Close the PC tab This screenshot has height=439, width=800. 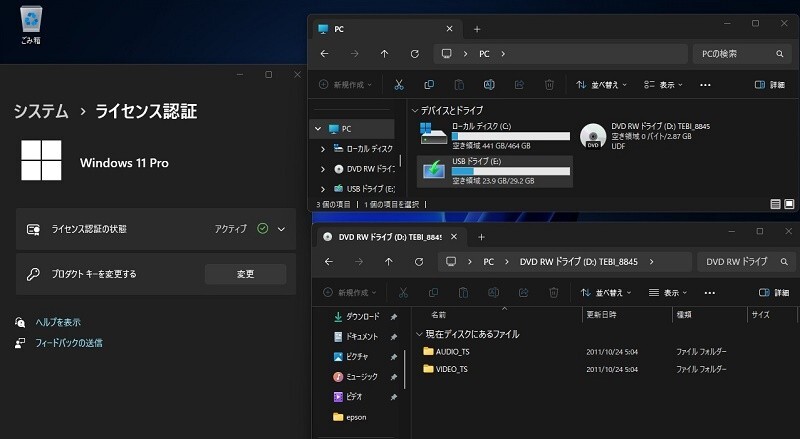[x=449, y=29]
